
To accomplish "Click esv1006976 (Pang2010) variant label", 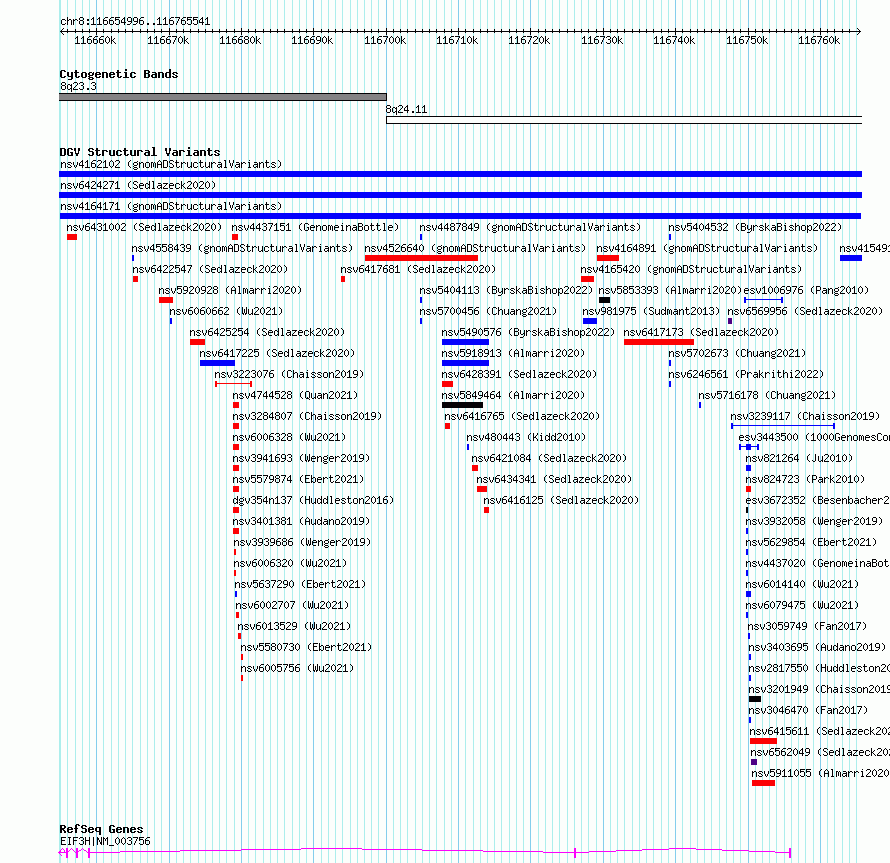I will pos(806,290).
